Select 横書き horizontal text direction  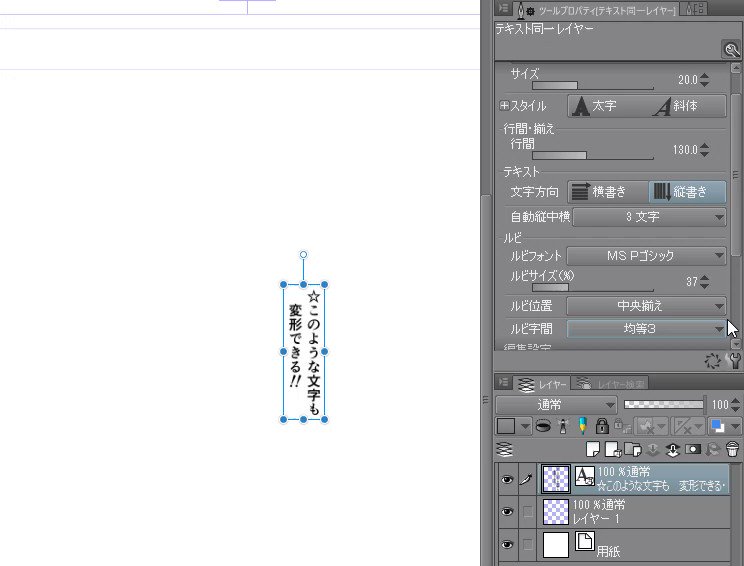(608, 192)
